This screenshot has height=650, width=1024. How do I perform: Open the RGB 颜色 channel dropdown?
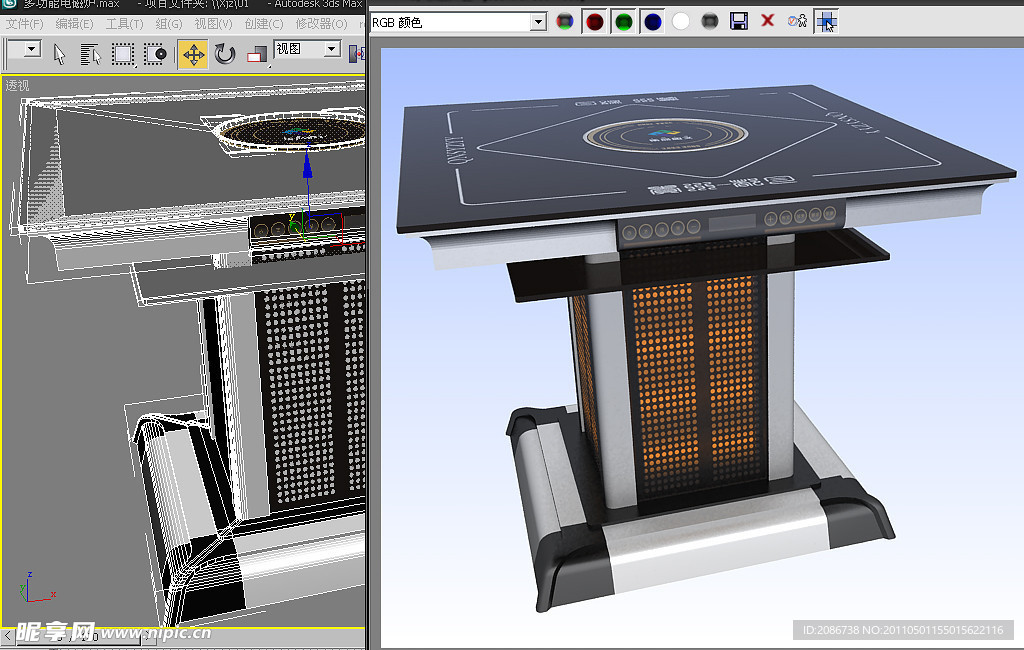tap(537, 21)
